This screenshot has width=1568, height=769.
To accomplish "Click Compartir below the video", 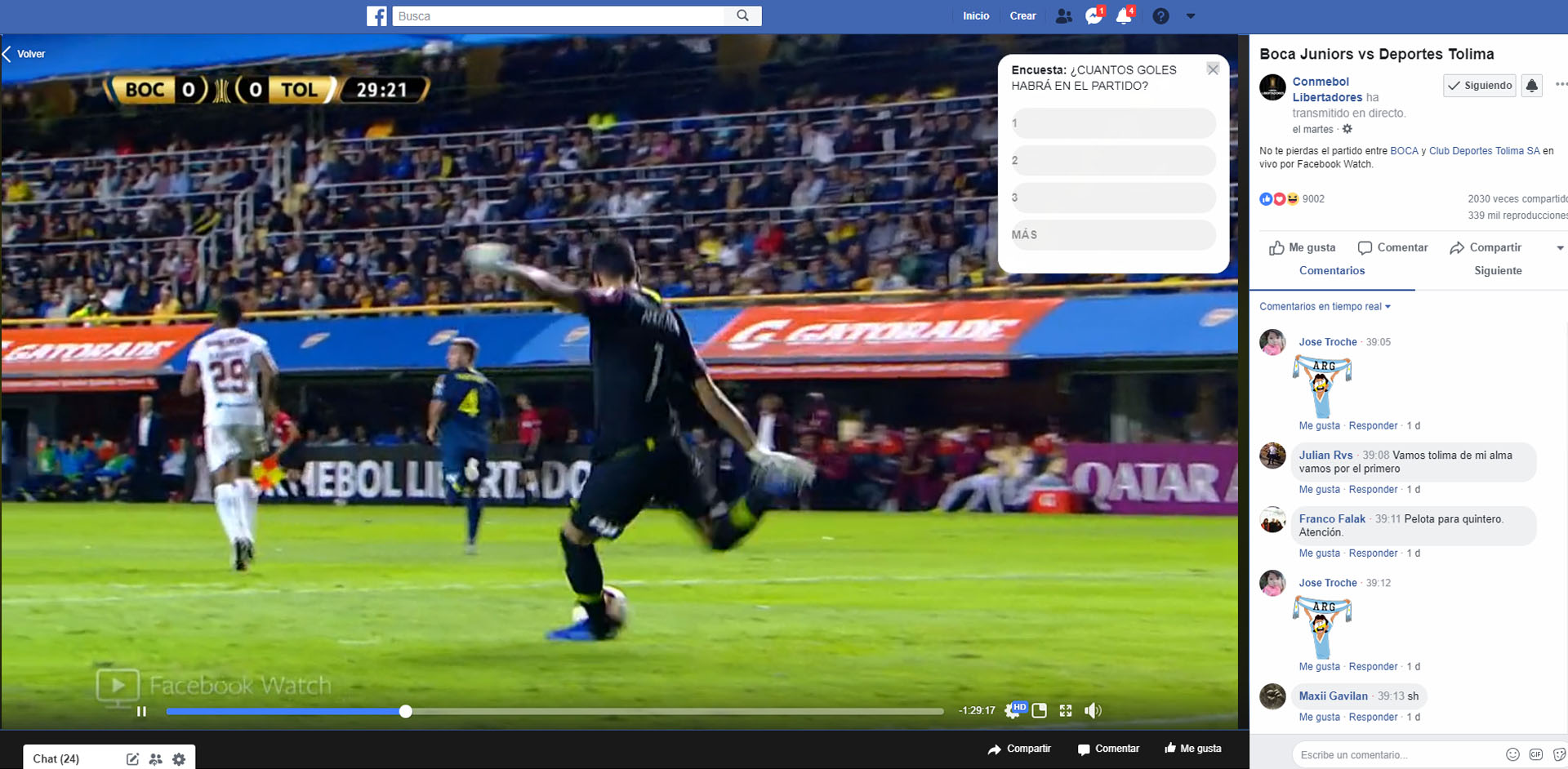I will pyautogui.click(x=1019, y=749).
